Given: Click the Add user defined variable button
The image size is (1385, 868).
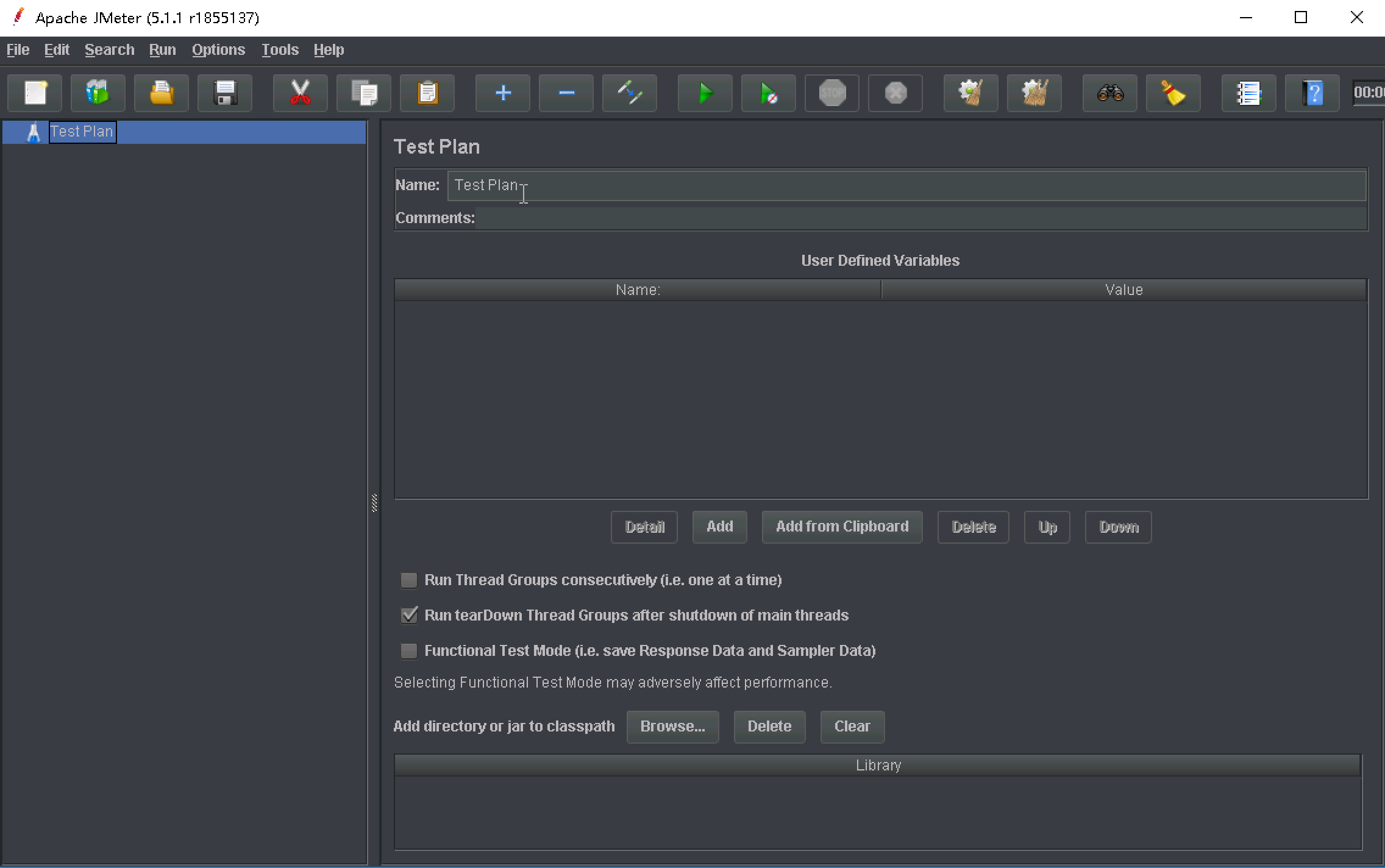Looking at the screenshot, I should coord(720,527).
